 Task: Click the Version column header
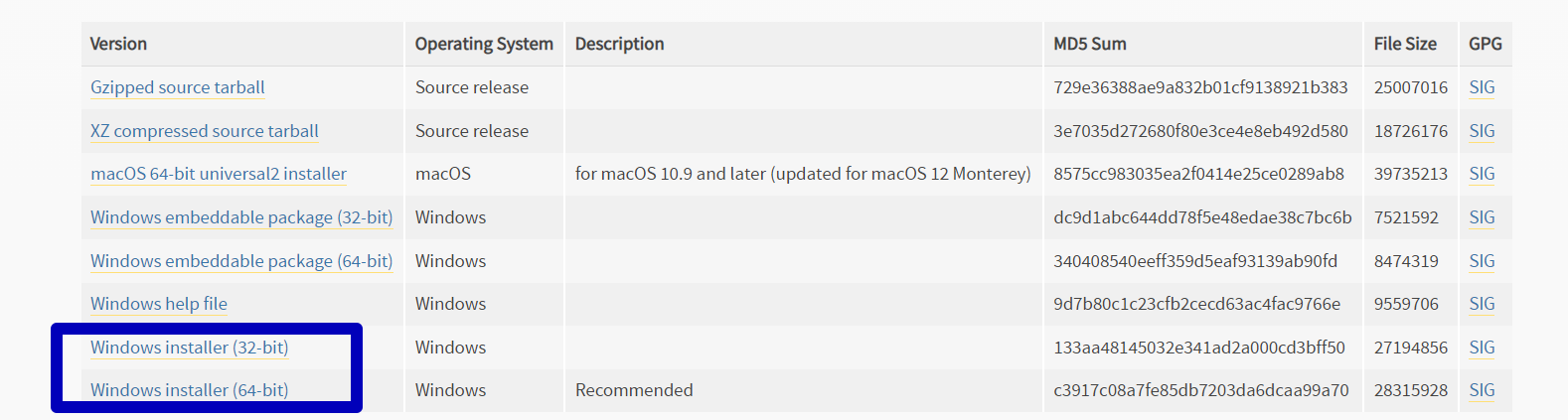tap(118, 44)
